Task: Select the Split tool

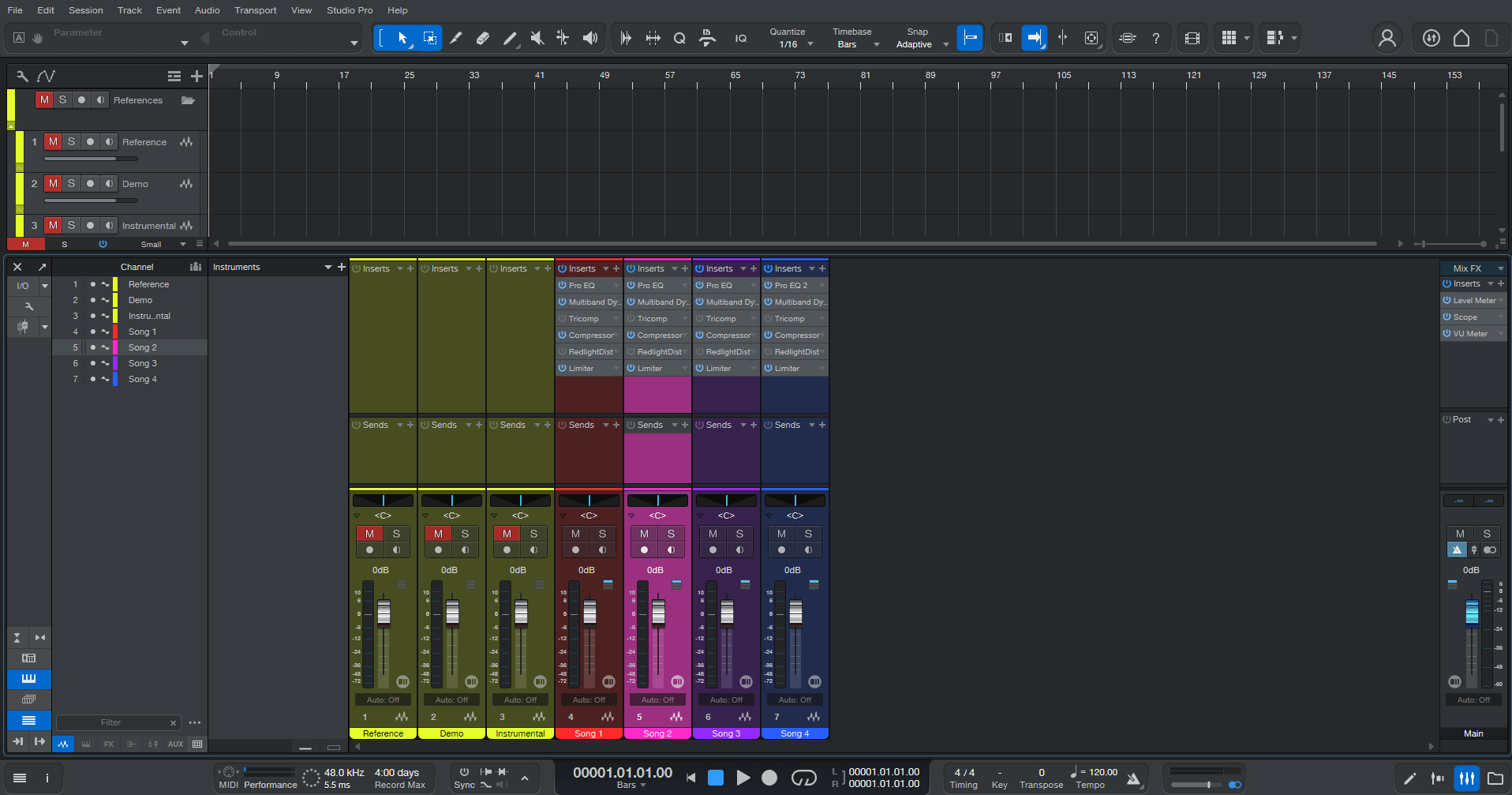Action: coord(456,37)
